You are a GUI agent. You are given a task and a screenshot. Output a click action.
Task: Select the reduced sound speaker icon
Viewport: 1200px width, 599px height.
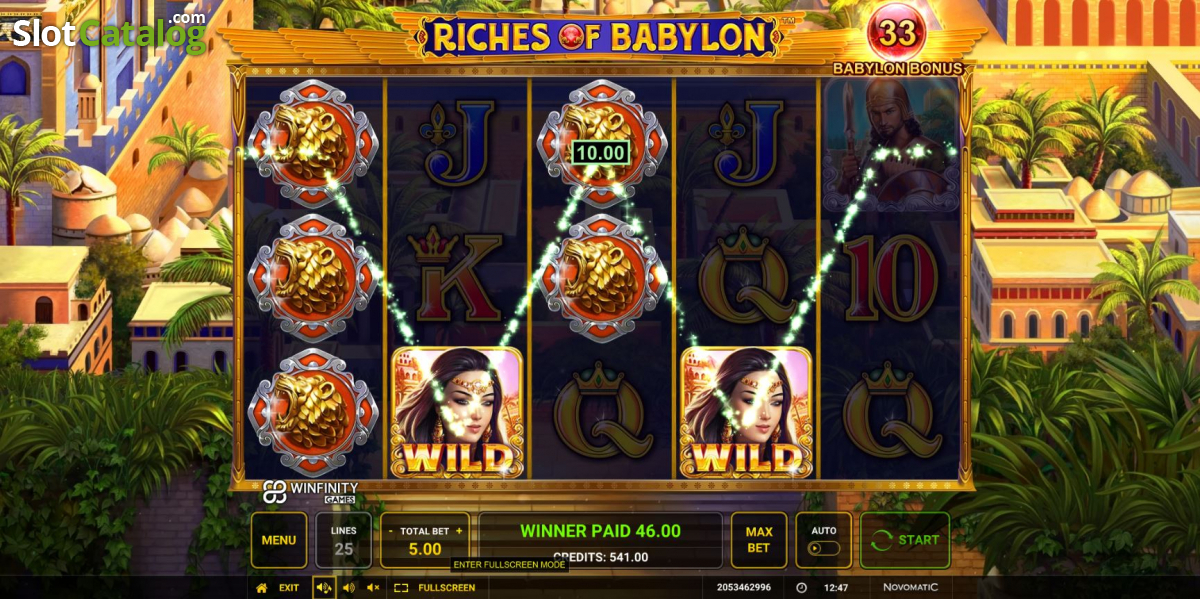[348, 588]
